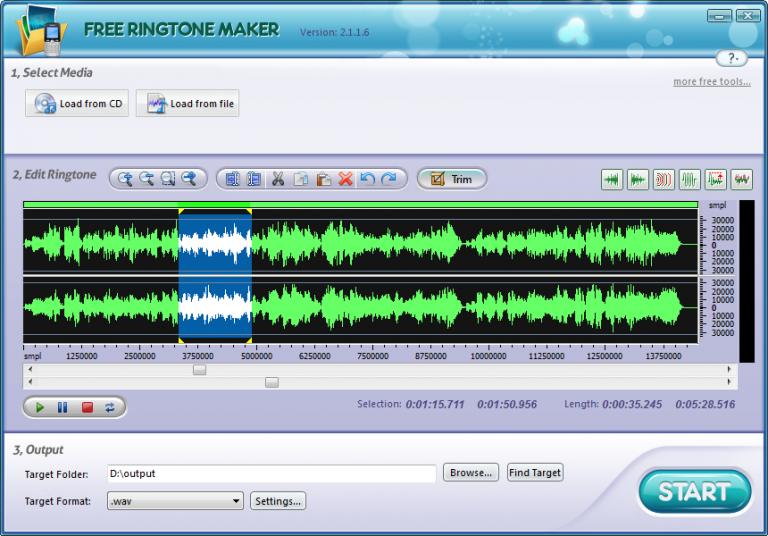
Task: Toggle loop playback
Action: (110, 407)
